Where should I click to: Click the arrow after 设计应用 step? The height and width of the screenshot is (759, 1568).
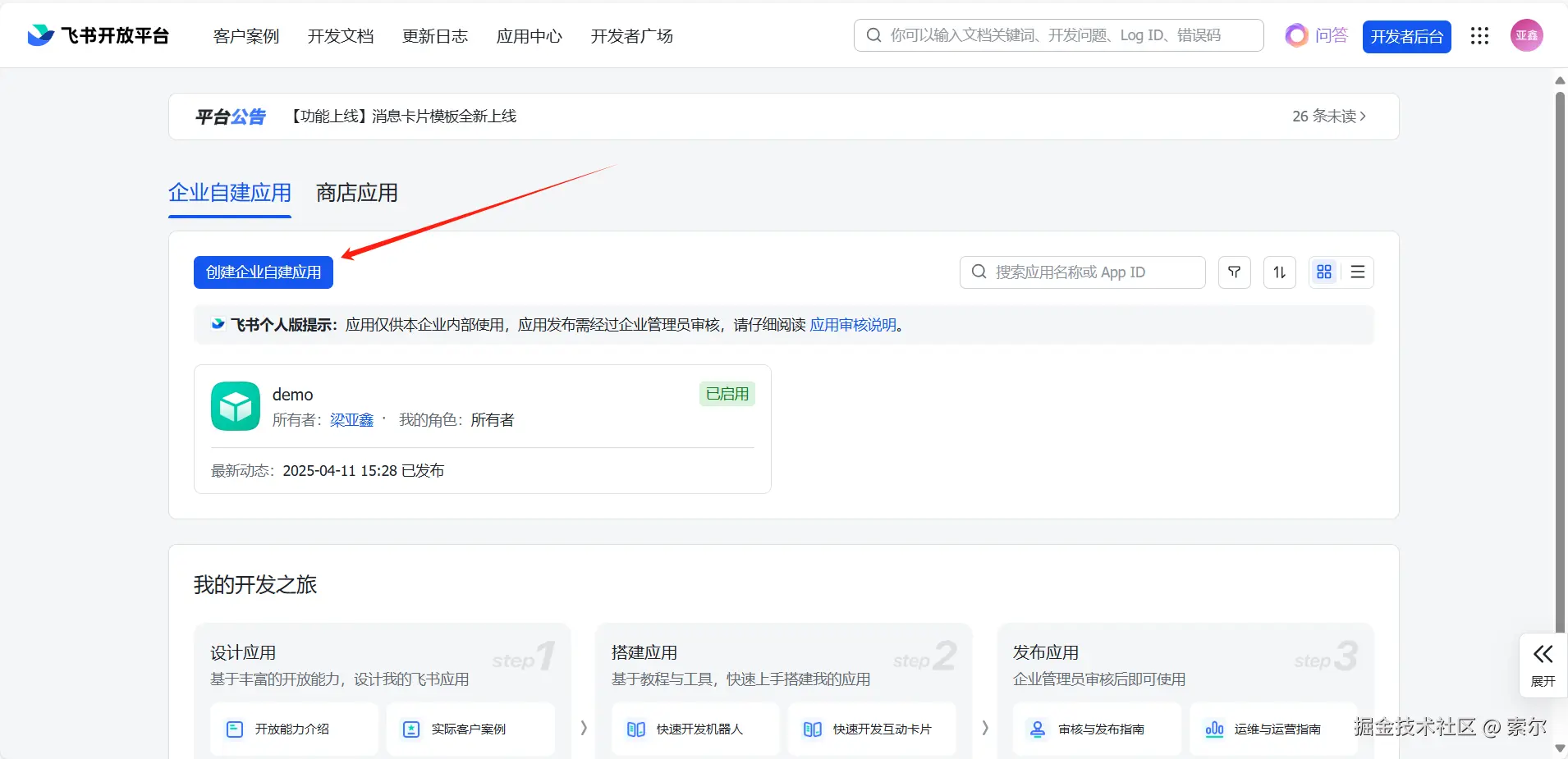584,728
